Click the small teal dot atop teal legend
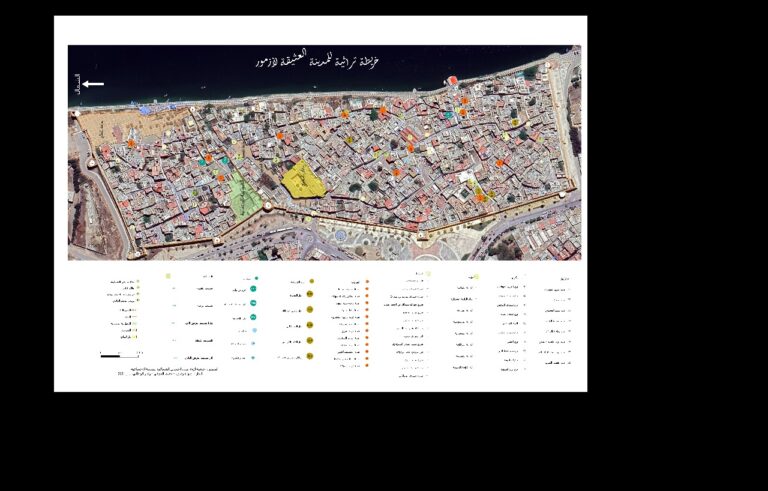 (255, 278)
